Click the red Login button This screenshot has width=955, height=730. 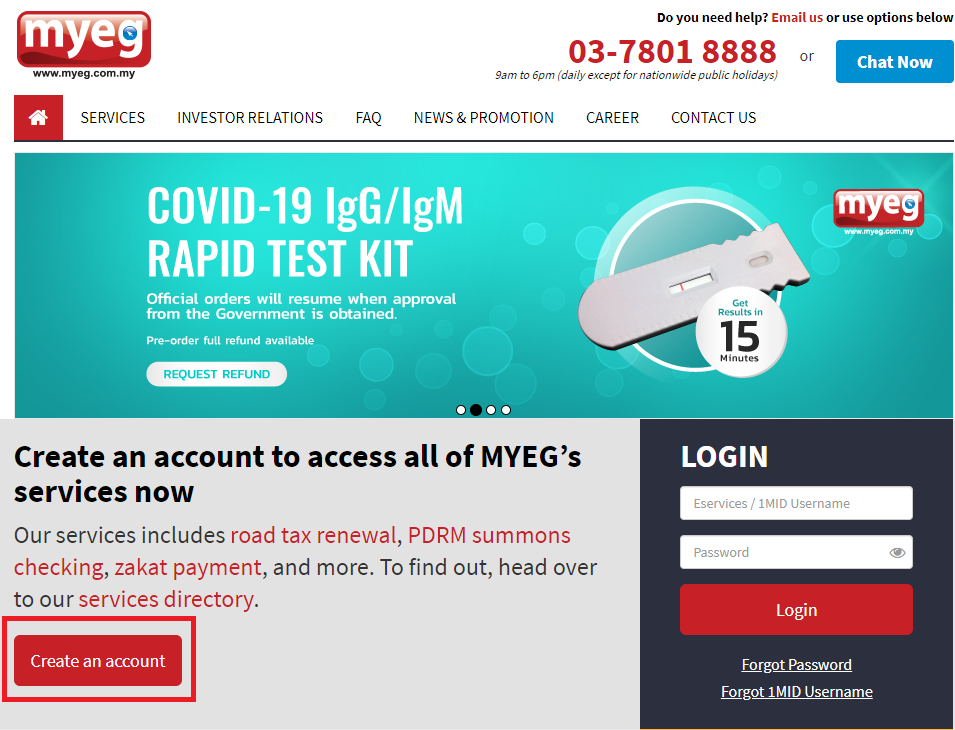coord(796,609)
